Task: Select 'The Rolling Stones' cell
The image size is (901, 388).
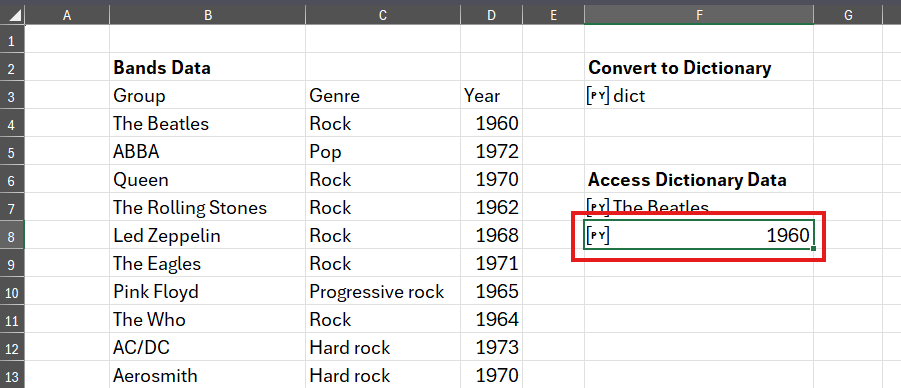Action: (x=207, y=208)
